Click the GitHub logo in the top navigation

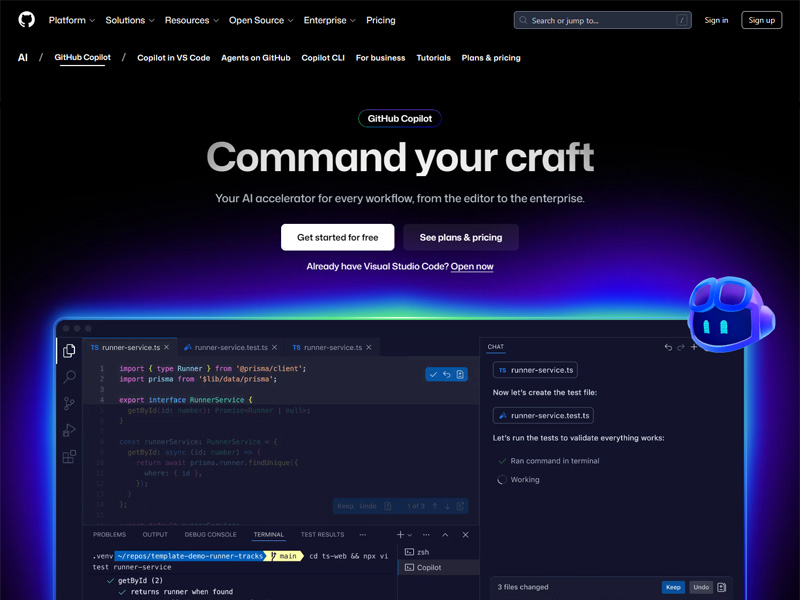[25, 20]
